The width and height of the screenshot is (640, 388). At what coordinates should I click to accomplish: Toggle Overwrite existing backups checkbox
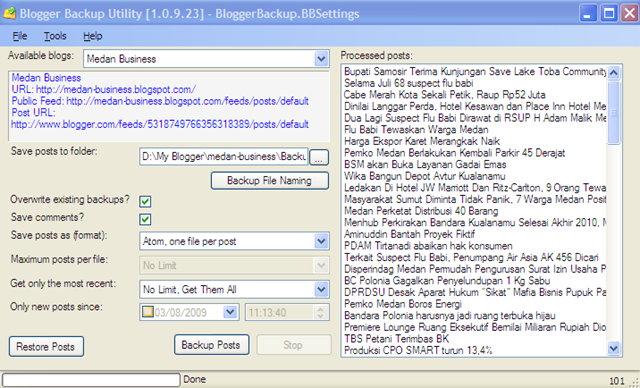coord(145,201)
